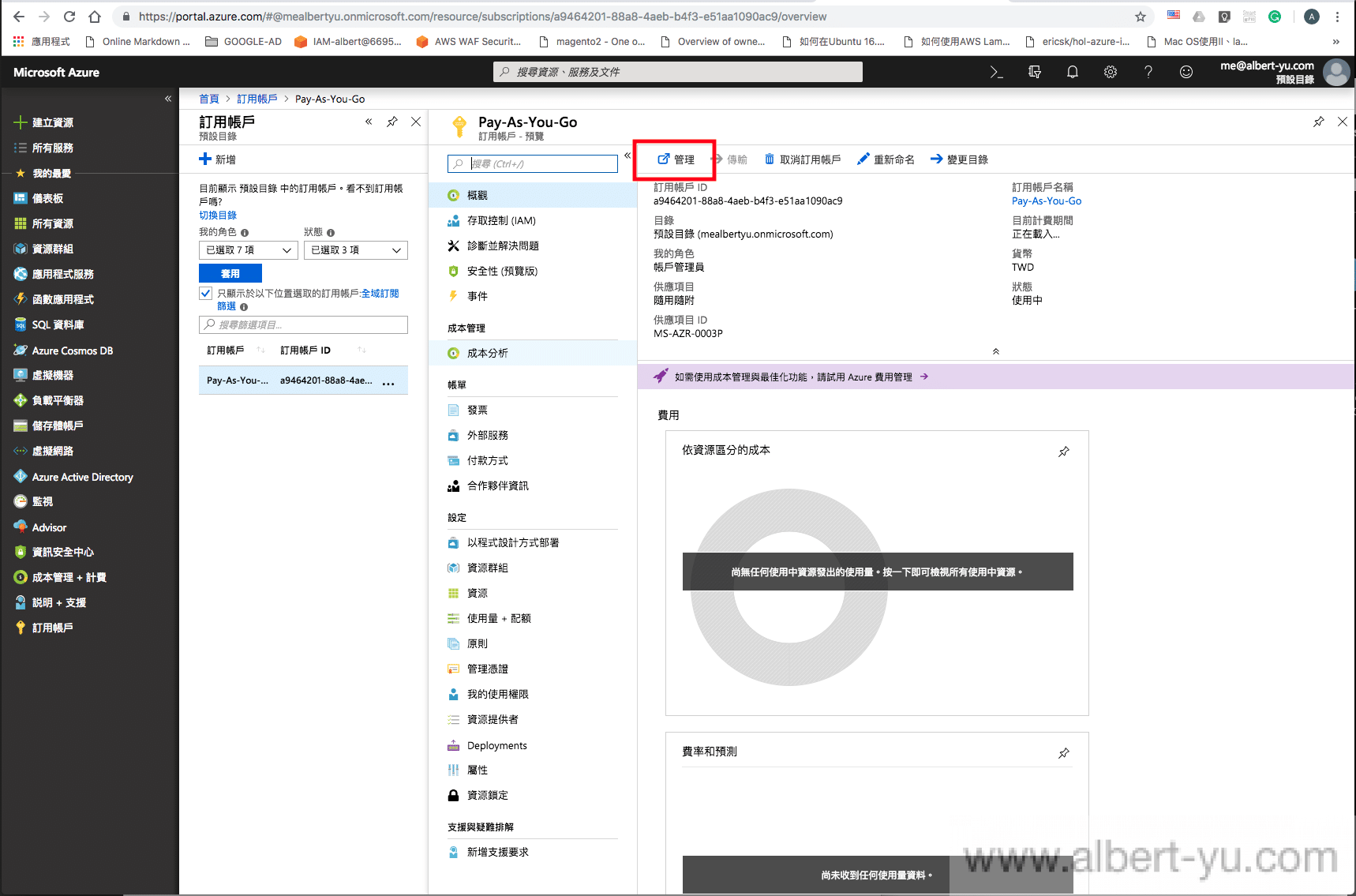The image size is (1356, 896).
Task: Open 我的角色 dropdown (已選取 7 項)
Action: [x=249, y=250]
